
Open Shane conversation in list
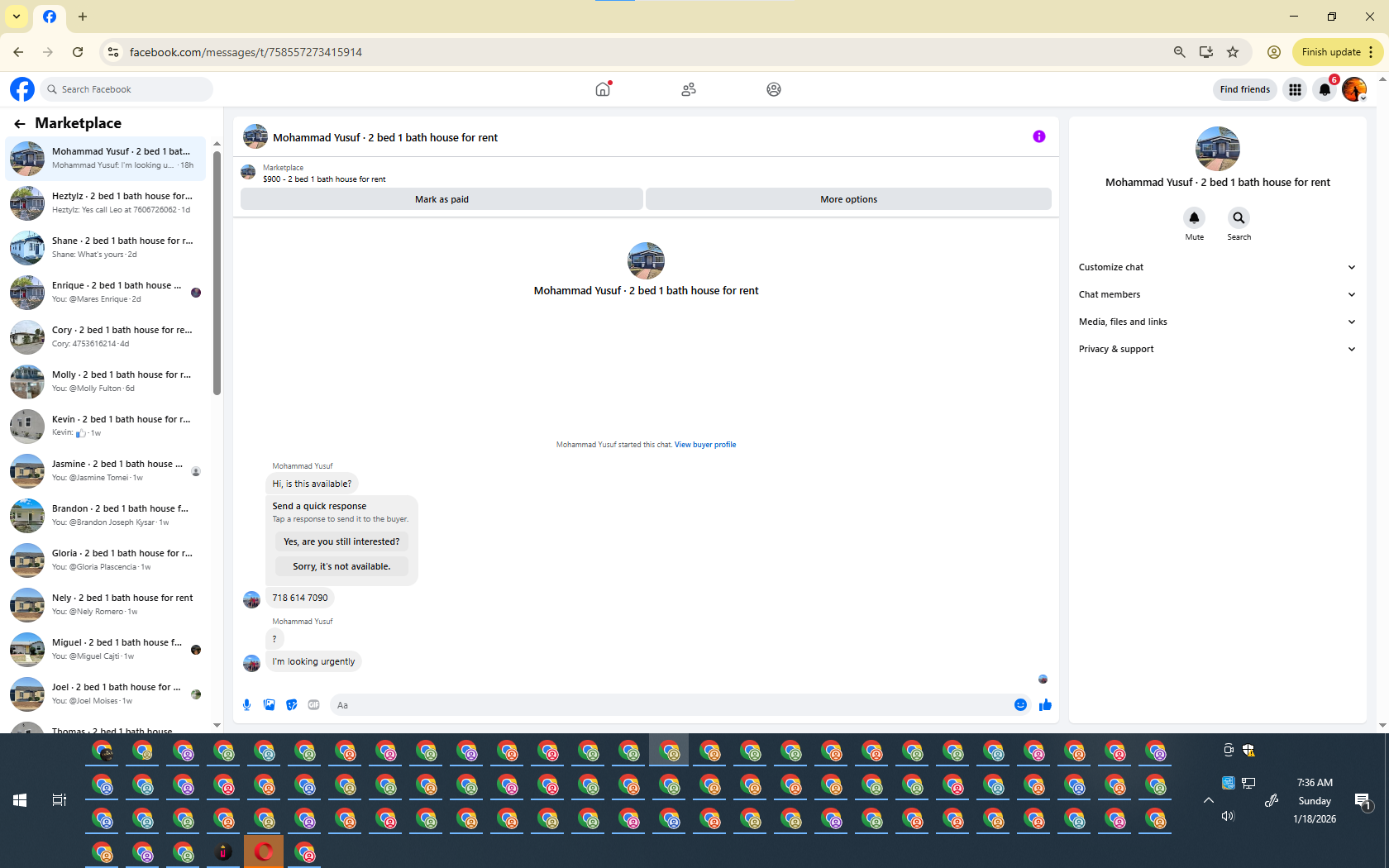(107, 247)
